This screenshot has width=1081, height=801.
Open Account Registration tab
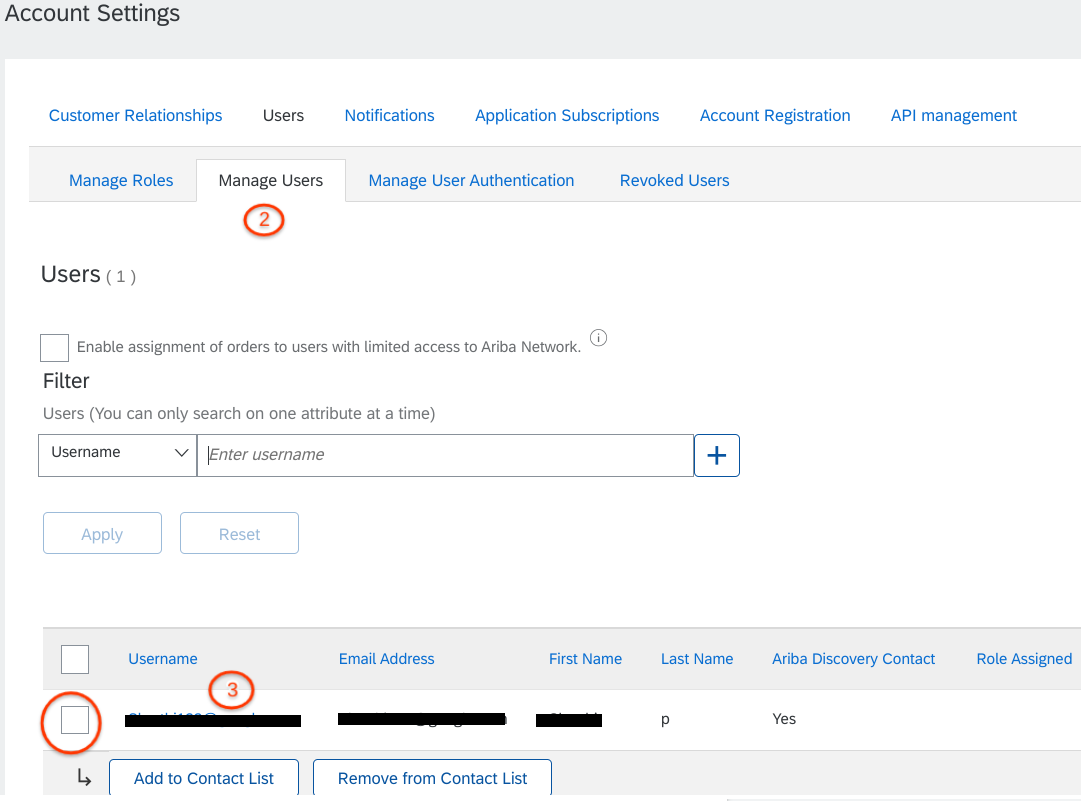coord(775,115)
